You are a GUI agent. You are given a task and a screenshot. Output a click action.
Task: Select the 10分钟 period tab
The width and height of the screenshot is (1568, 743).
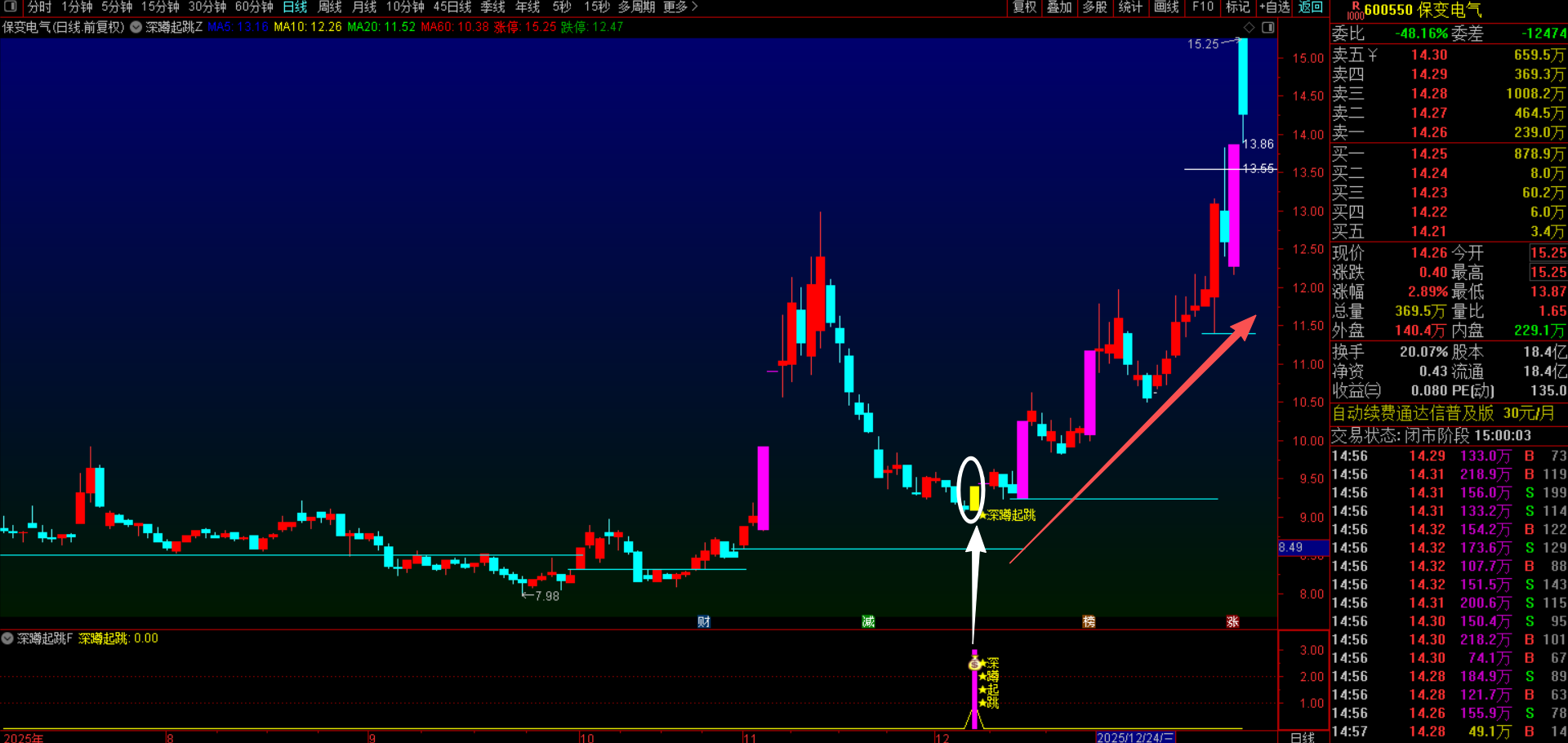pos(405,7)
